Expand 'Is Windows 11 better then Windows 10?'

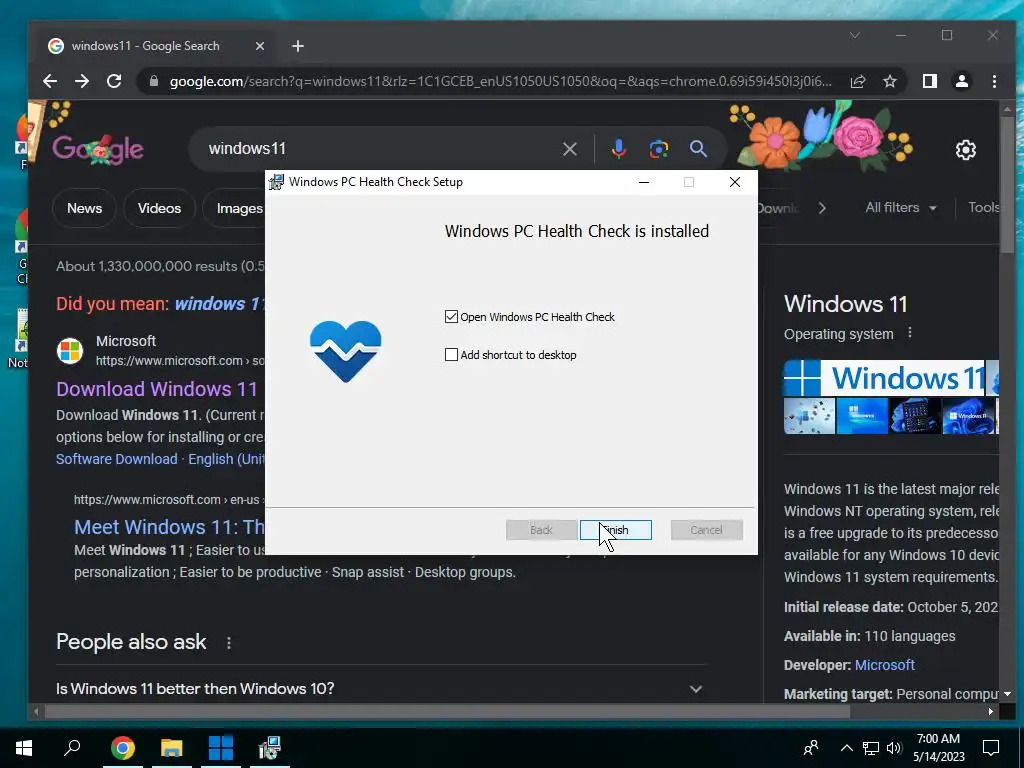(x=379, y=688)
